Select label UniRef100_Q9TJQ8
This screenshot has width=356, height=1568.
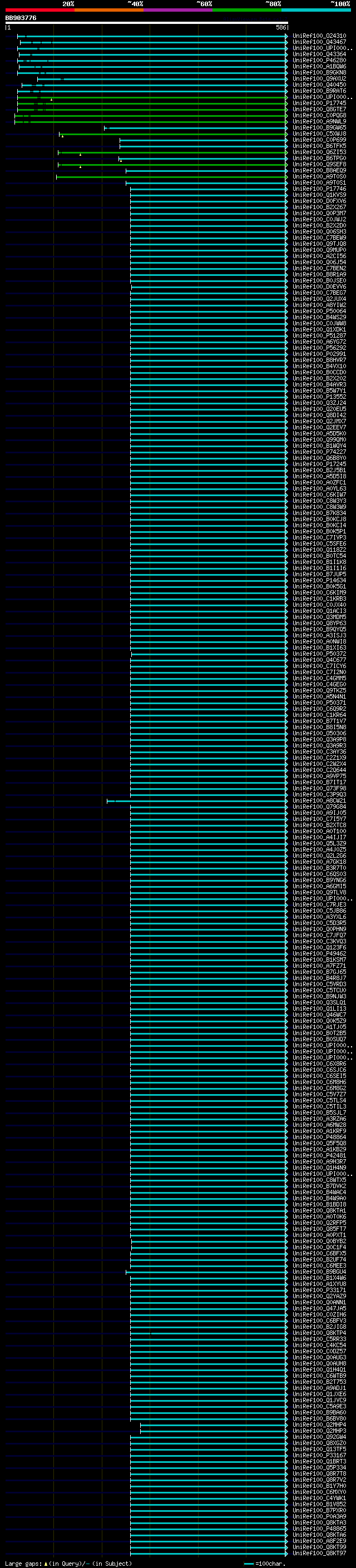[319, 244]
